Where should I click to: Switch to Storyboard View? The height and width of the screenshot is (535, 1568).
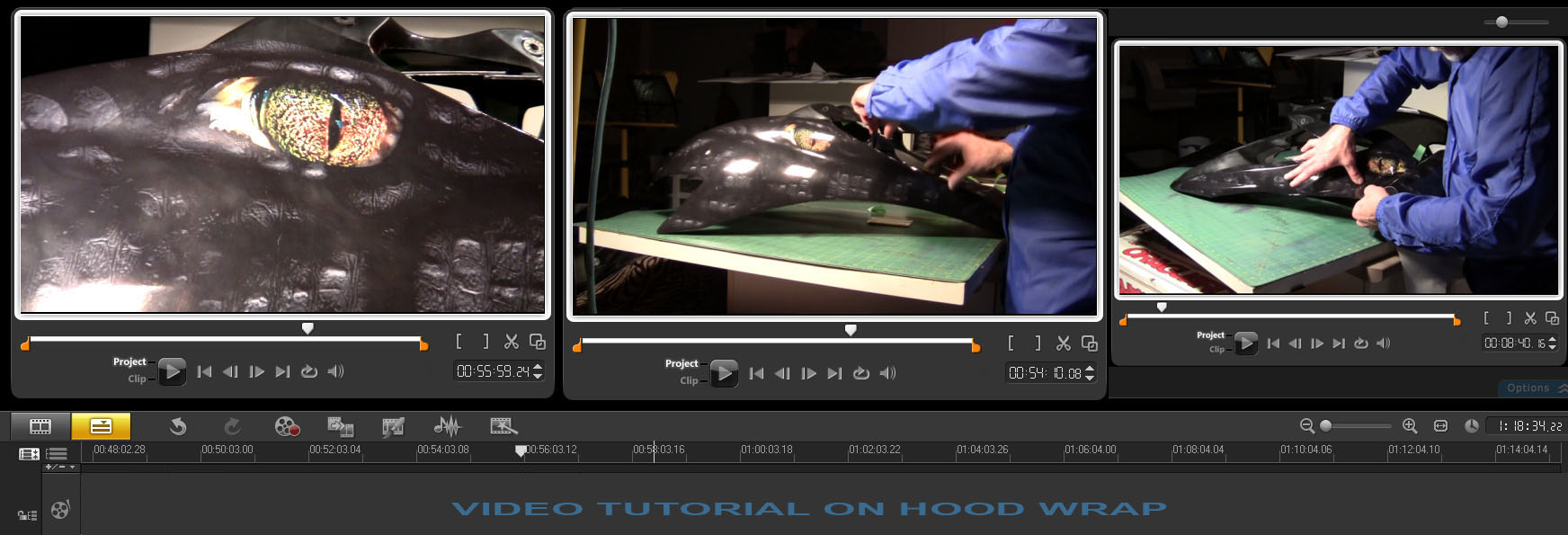tap(40, 426)
